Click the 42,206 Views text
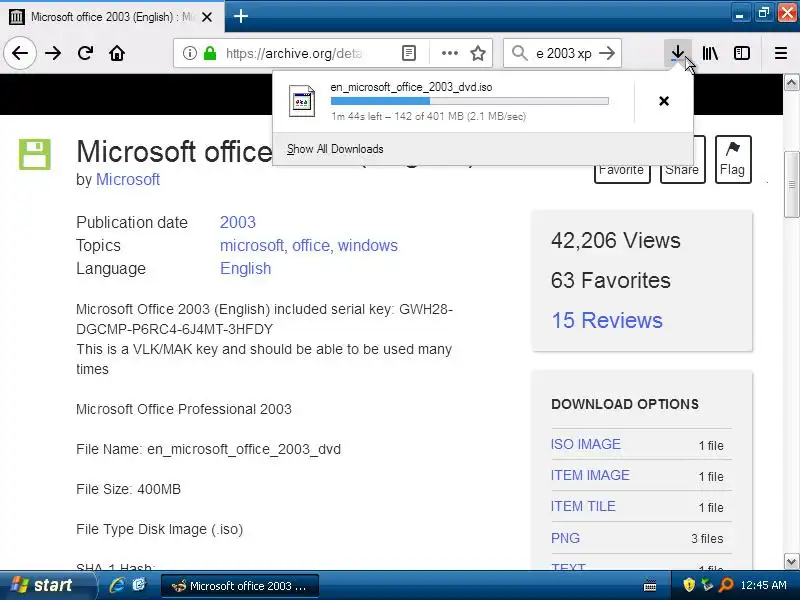Image resolution: width=800 pixels, height=600 pixels. [615, 240]
